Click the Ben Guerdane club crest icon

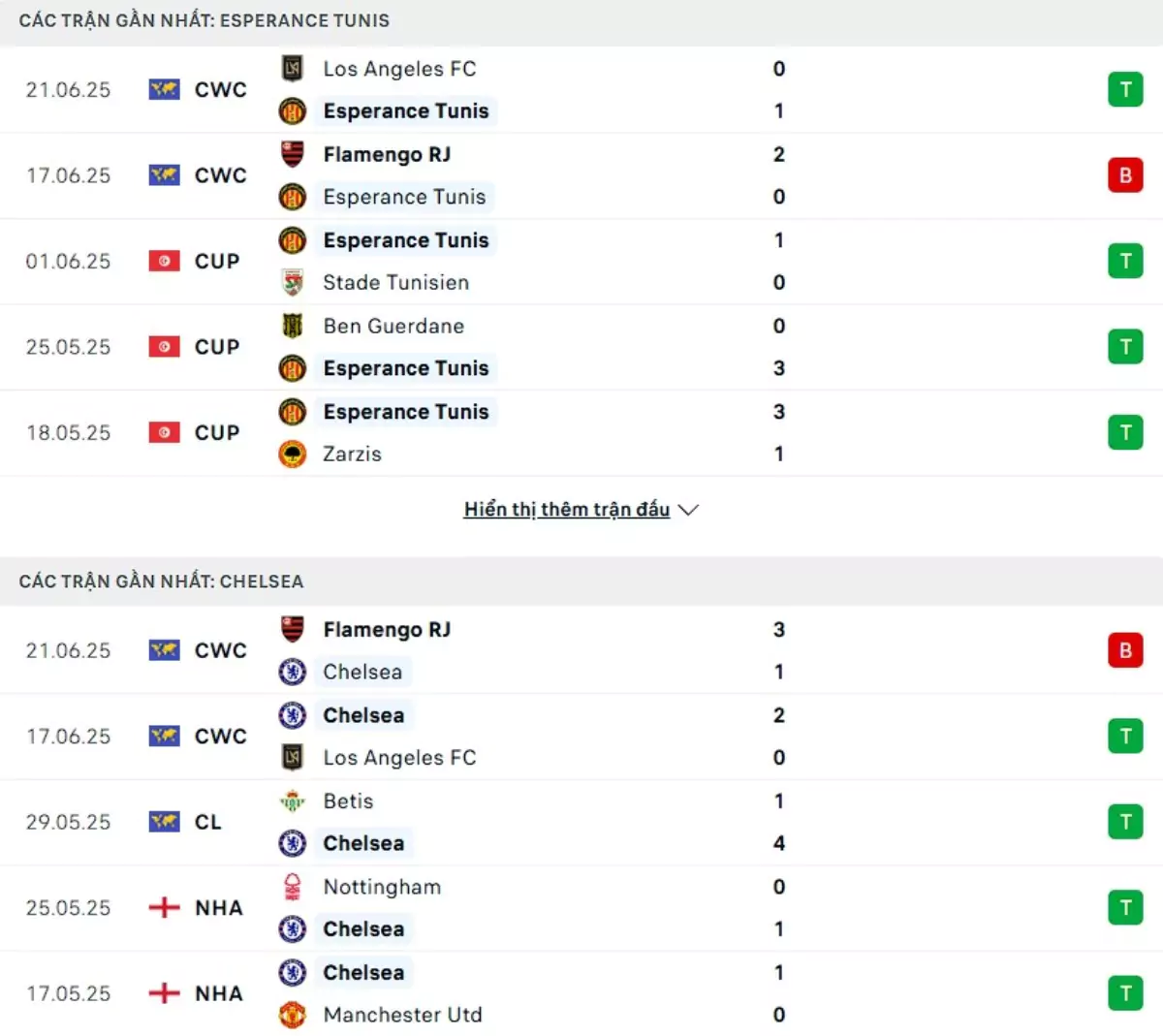tap(292, 326)
